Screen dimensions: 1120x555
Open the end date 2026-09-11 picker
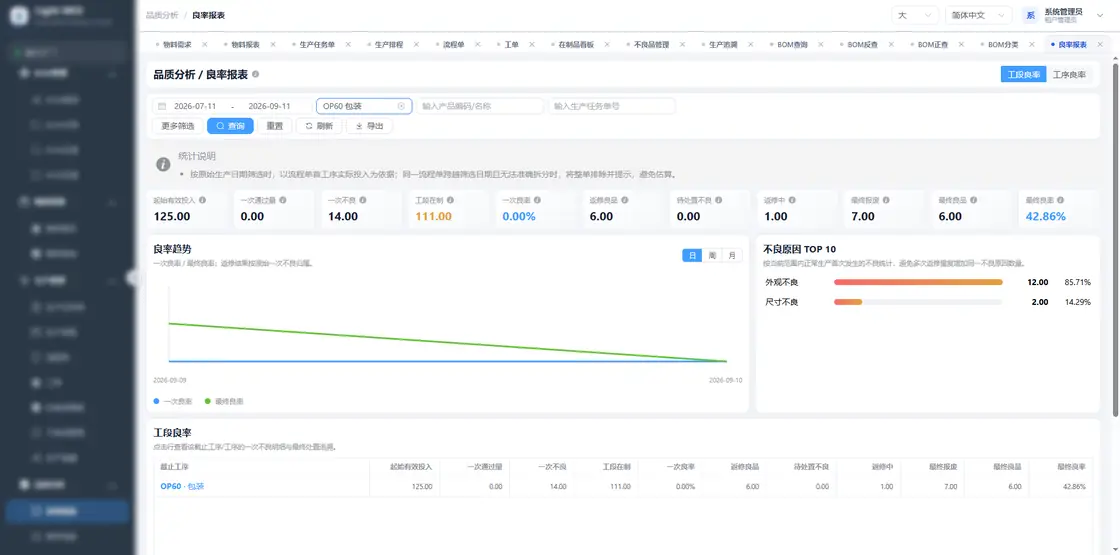(269, 106)
